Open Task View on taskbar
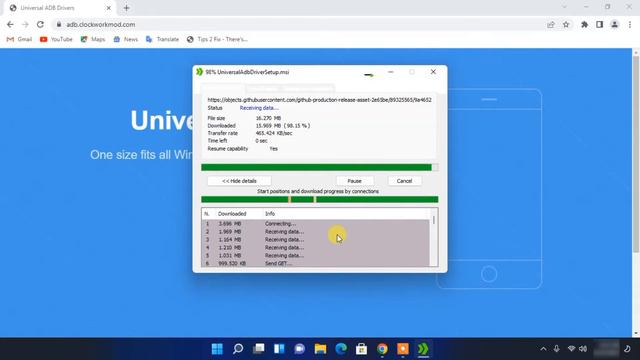This screenshot has width=640, height=360. (259, 349)
